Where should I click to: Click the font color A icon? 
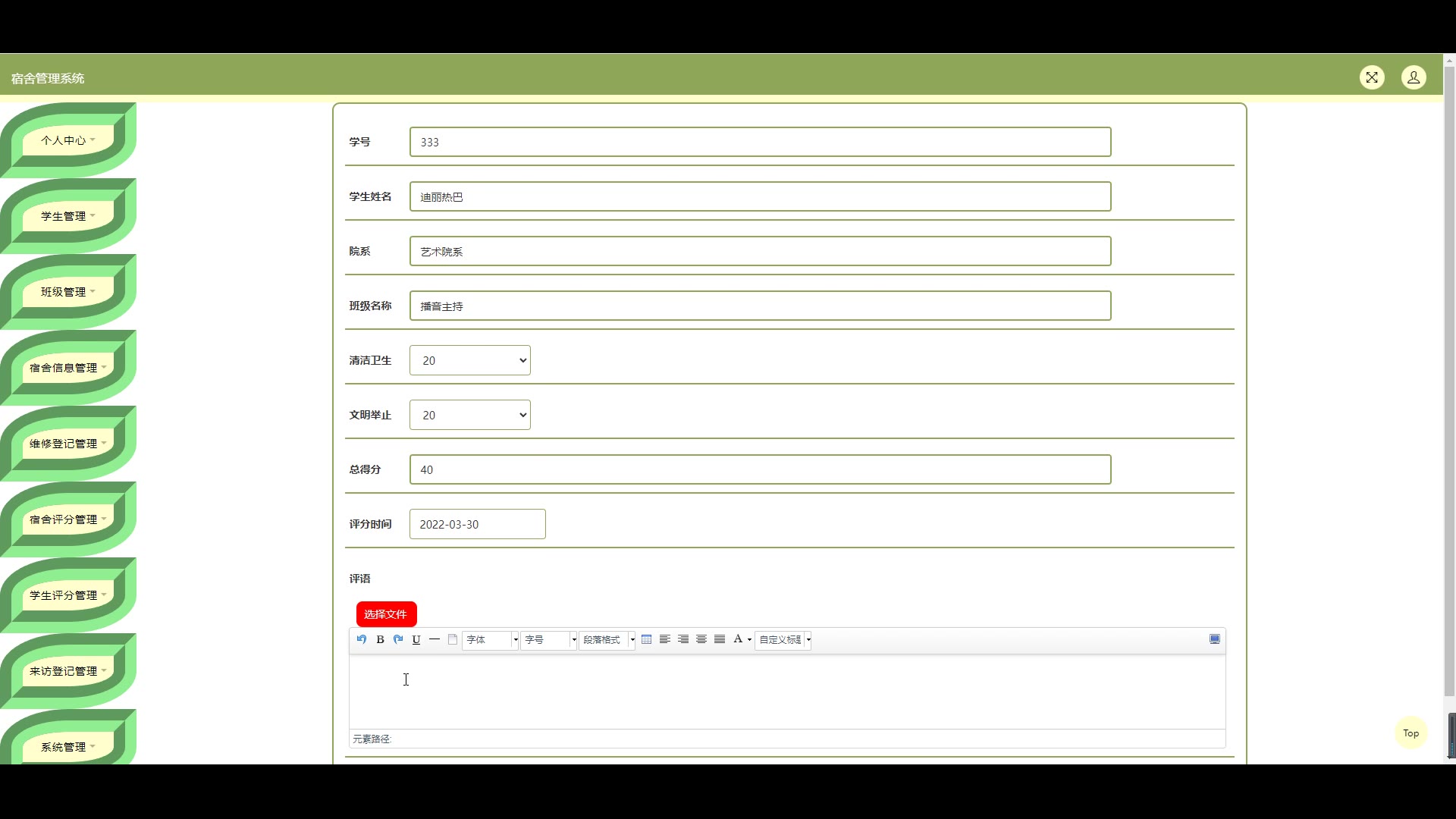(x=738, y=639)
